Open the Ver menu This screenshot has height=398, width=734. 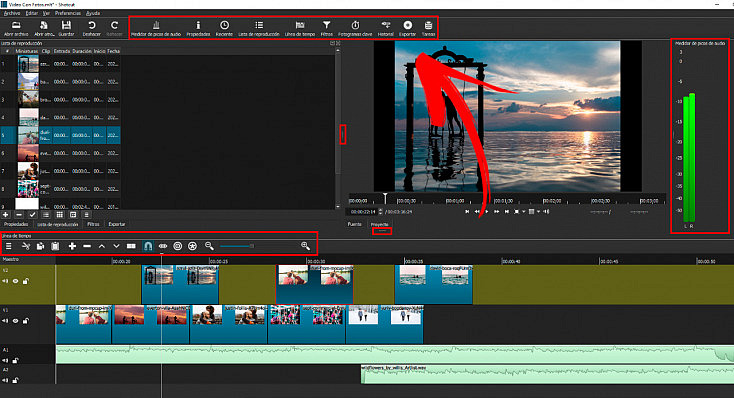point(46,13)
